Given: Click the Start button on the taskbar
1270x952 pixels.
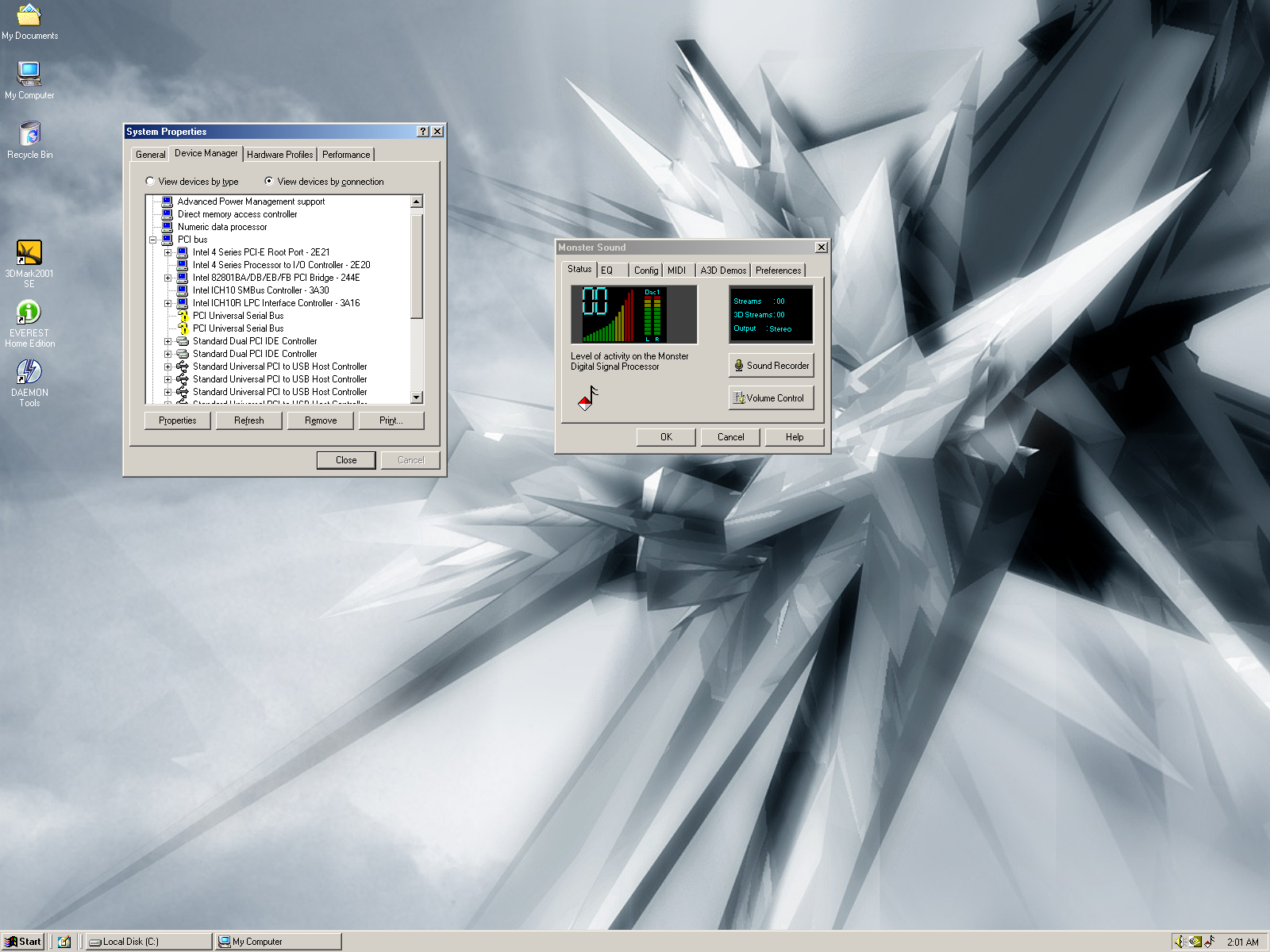Looking at the screenshot, I should click(x=22, y=942).
